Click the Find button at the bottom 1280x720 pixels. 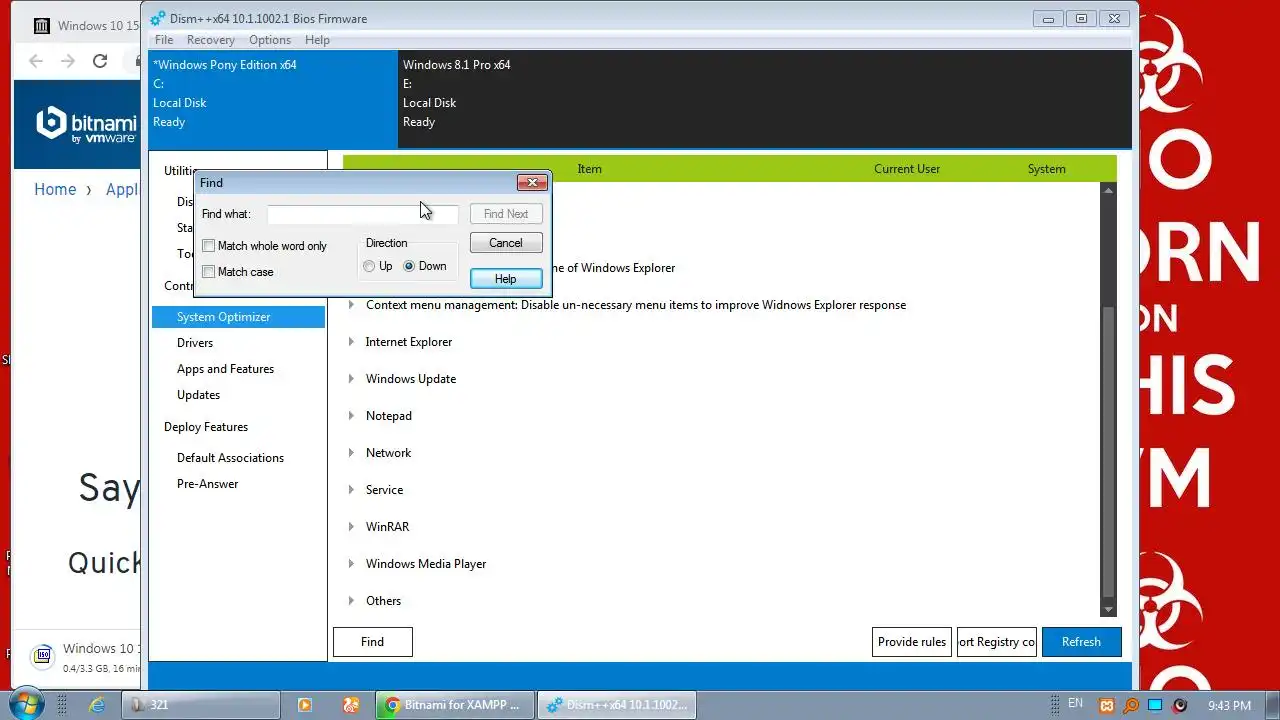[372, 642]
